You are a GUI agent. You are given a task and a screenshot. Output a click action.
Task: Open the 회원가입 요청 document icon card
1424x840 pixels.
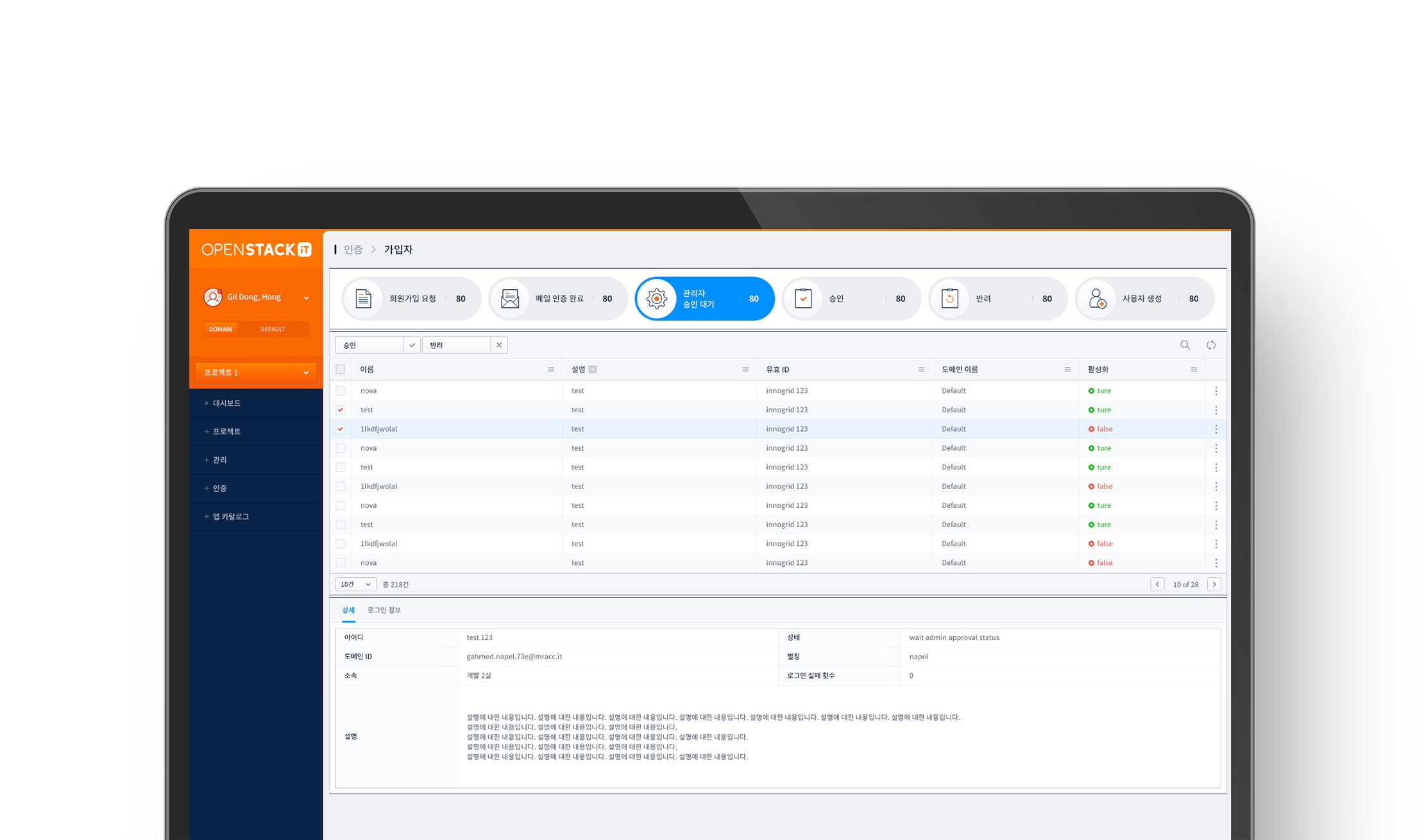pos(364,299)
